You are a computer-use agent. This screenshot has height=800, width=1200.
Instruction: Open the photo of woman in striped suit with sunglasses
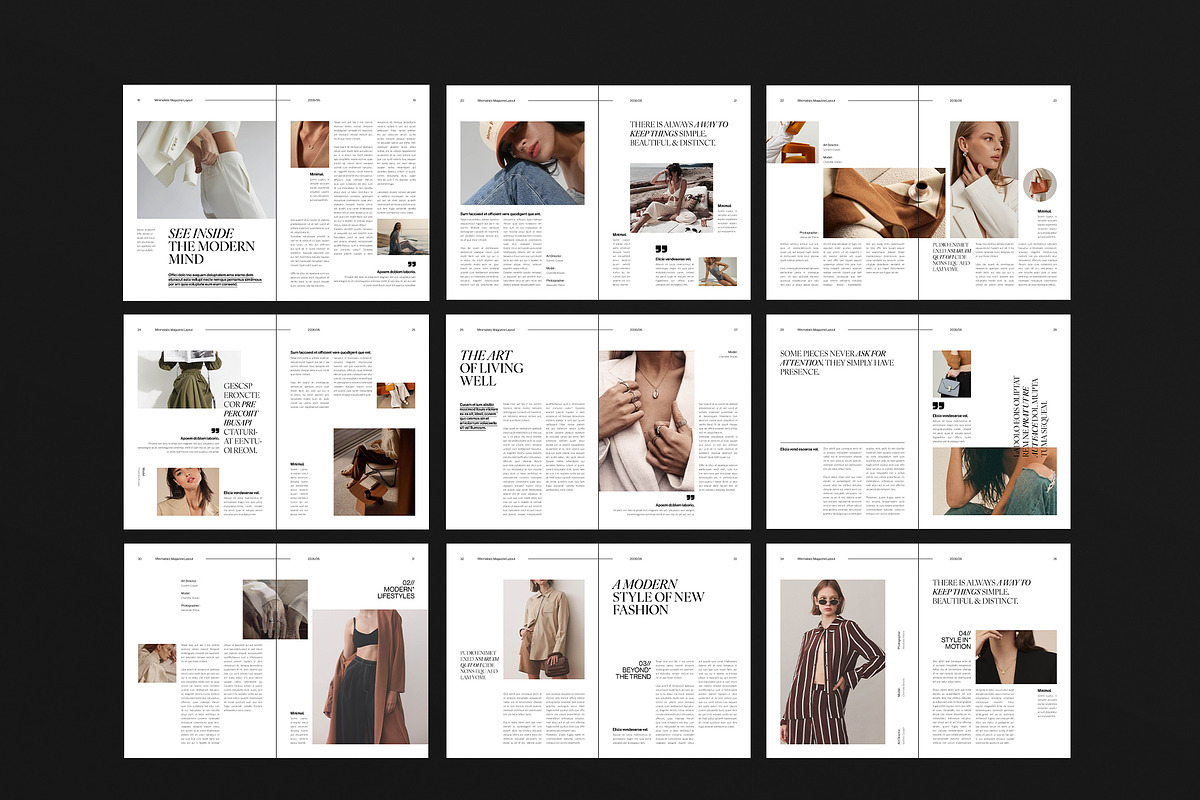click(832, 662)
